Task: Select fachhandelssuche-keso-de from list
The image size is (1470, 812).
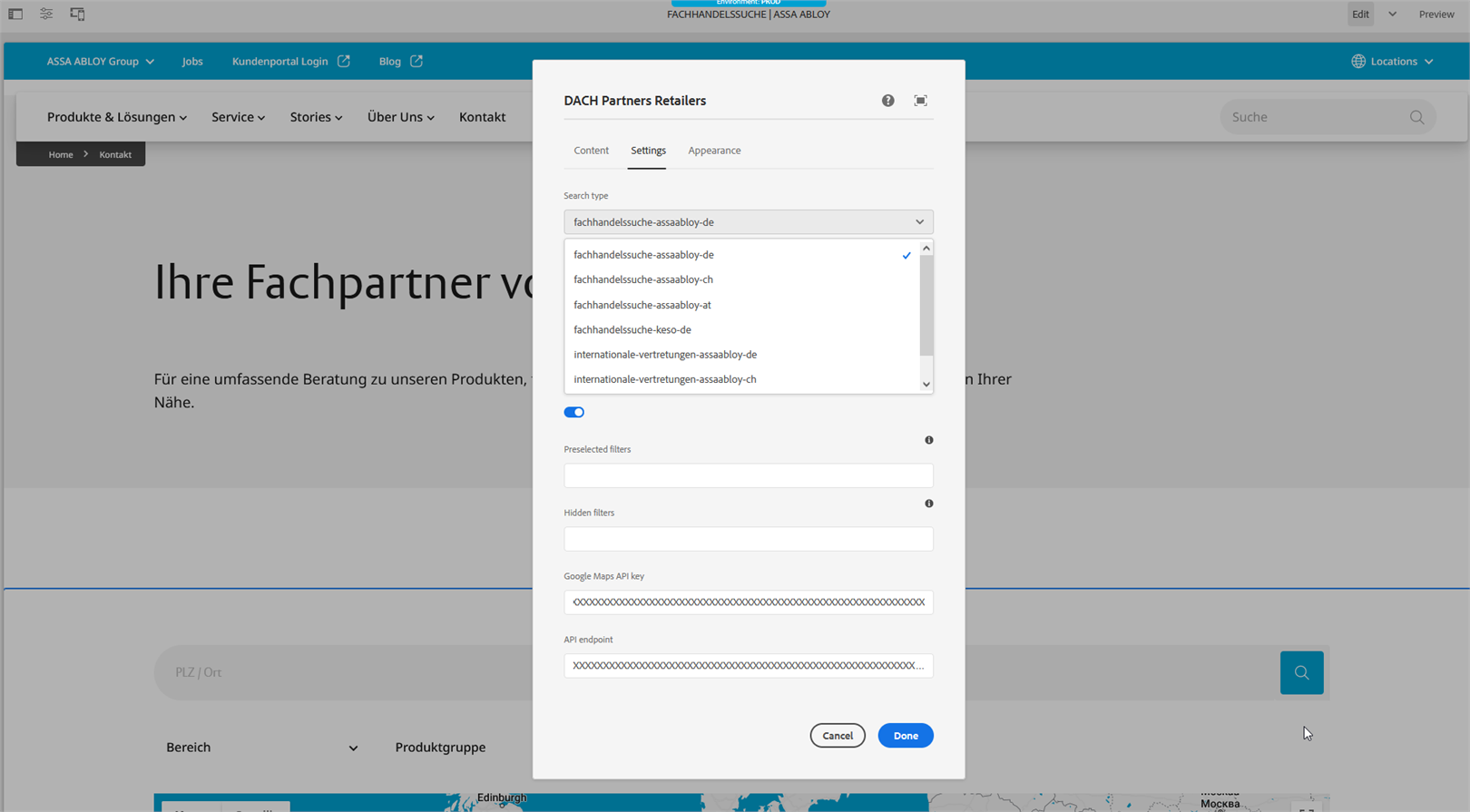Action: tap(632, 330)
